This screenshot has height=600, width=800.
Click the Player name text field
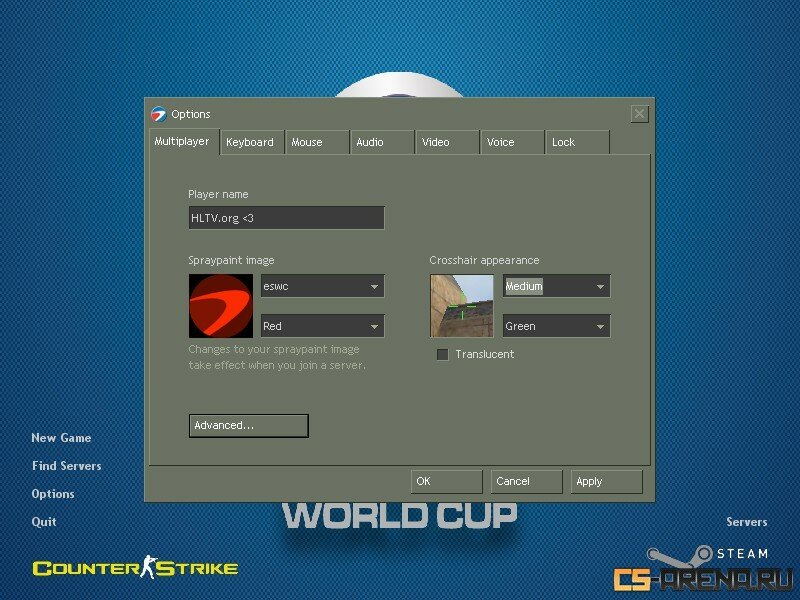coord(286,217)
